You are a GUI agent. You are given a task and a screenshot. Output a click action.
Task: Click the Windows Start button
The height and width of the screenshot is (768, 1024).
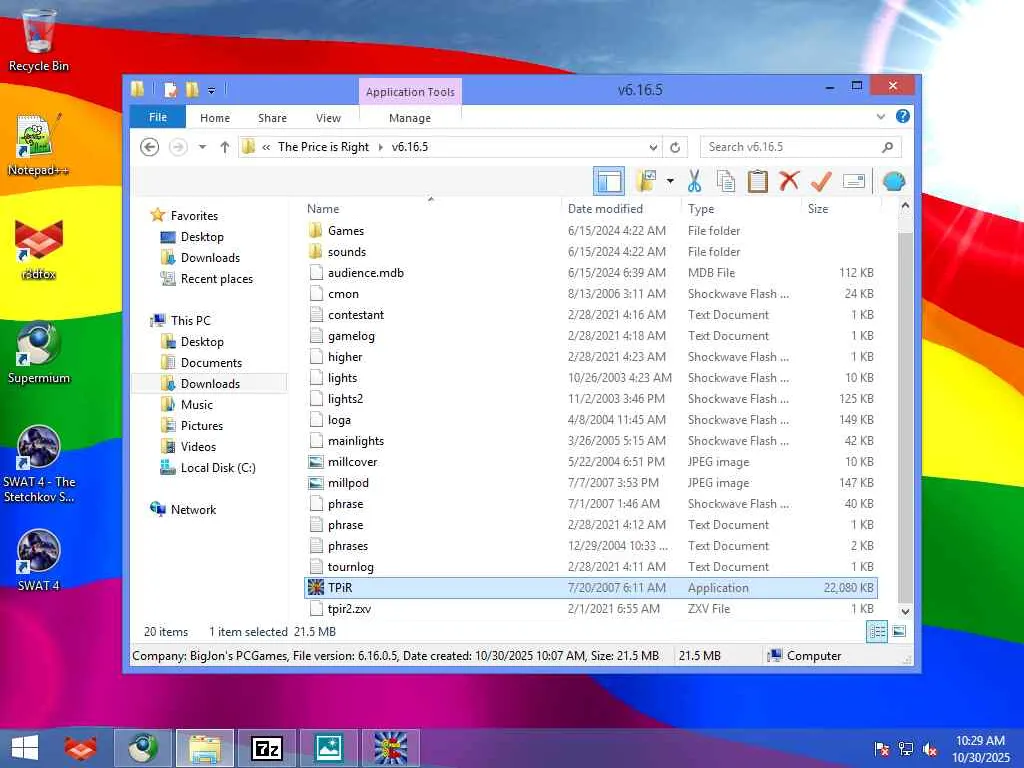pyautogui.click(x=25, y=748)
